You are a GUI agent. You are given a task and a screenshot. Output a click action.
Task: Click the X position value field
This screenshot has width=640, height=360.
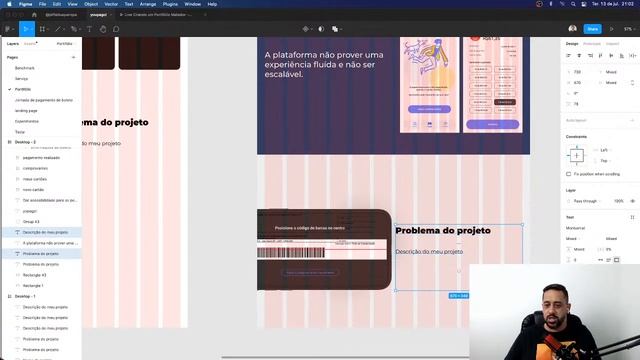[x=577, y=72]
